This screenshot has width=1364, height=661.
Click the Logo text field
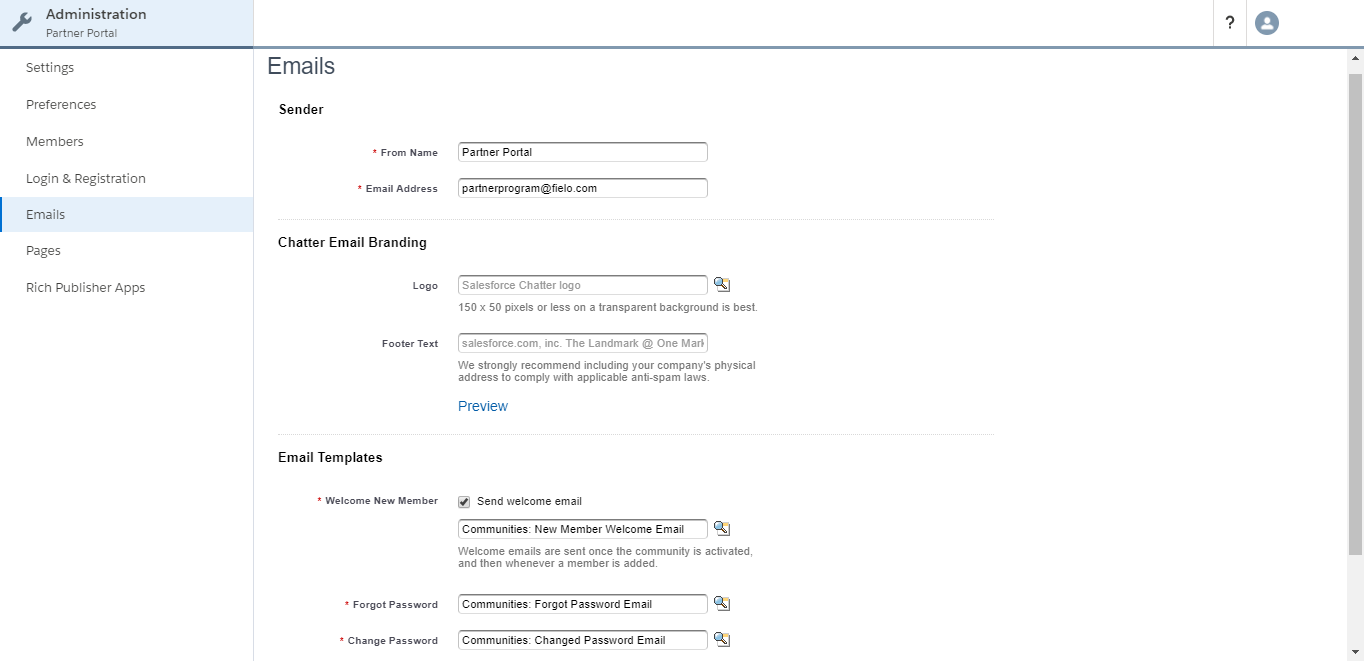583,285
